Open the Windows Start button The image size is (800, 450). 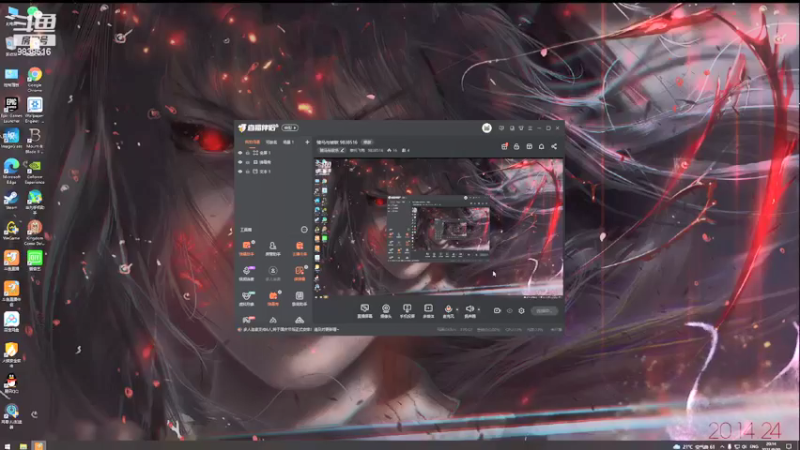pos(7,446)
